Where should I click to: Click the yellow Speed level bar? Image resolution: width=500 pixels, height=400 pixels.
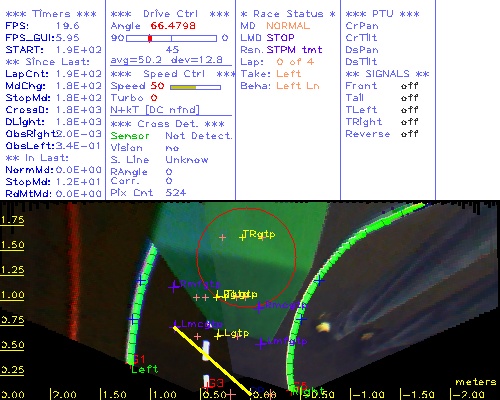pyautogui.click(x=183, y=87)
